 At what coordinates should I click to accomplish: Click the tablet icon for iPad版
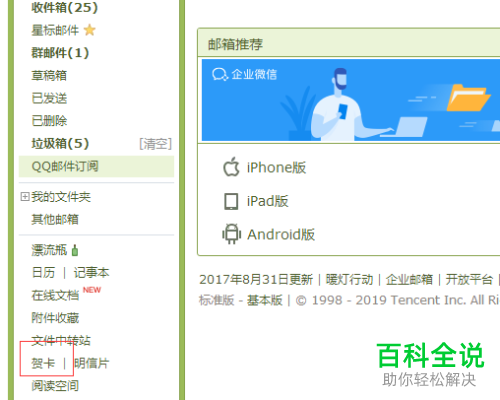pos(231,201)
